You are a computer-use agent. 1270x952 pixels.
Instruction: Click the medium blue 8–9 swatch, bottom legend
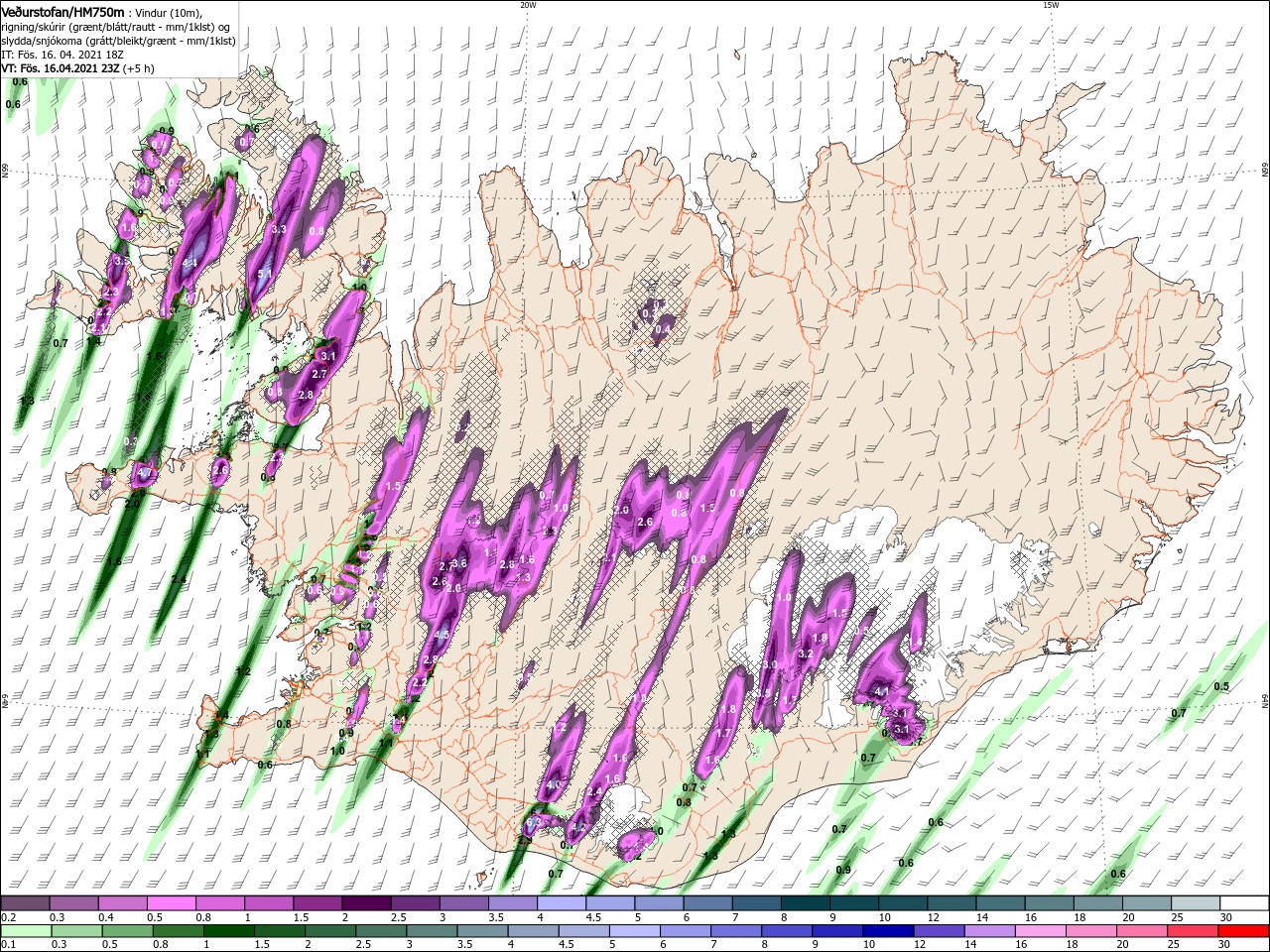coord(787,931)
